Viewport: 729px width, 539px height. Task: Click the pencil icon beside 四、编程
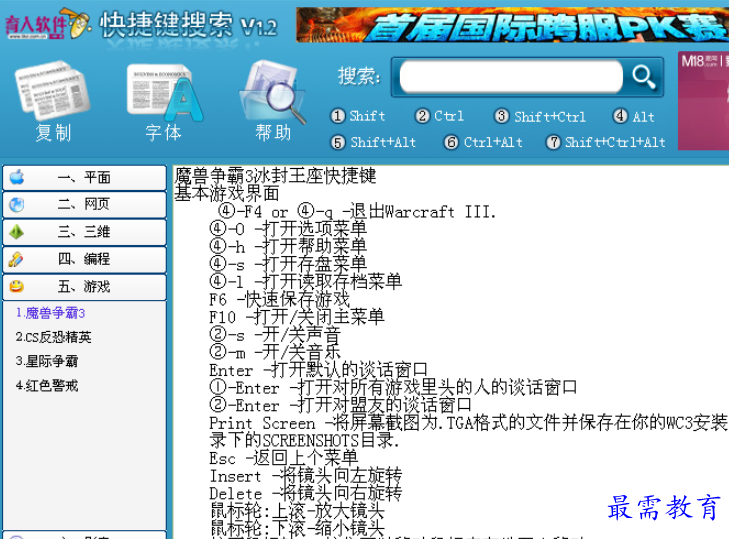click(17, 259)
